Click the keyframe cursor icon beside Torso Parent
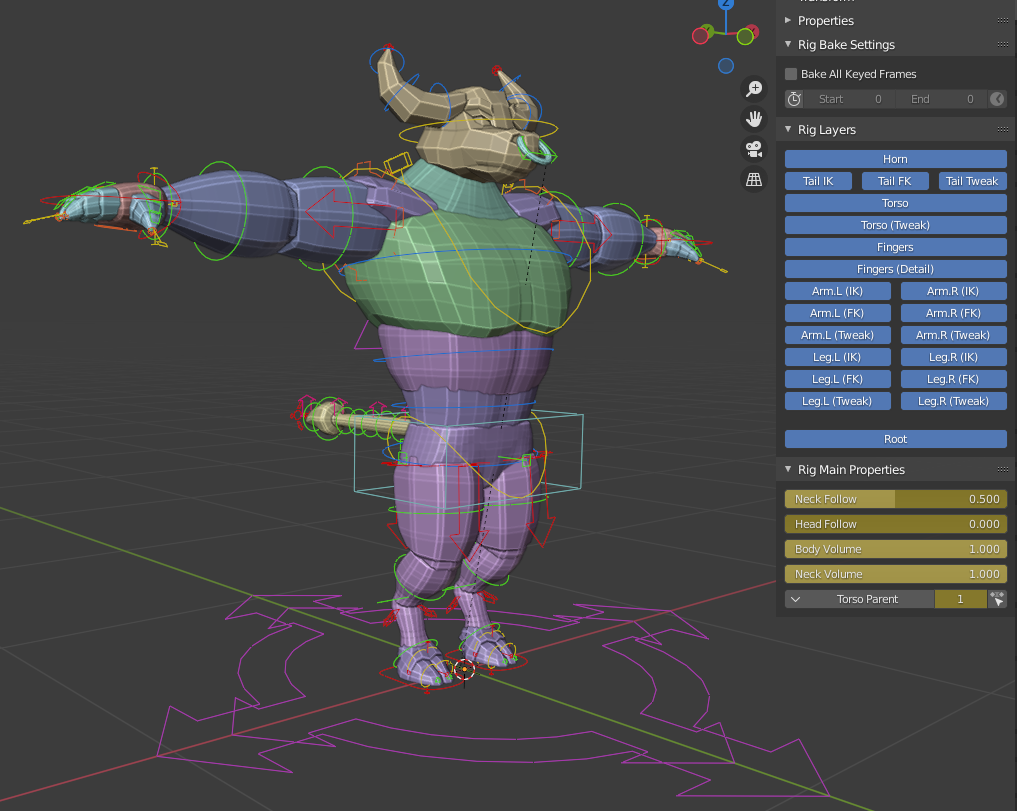This screenshot has width=1017, height=811. (x=997, y=599)
